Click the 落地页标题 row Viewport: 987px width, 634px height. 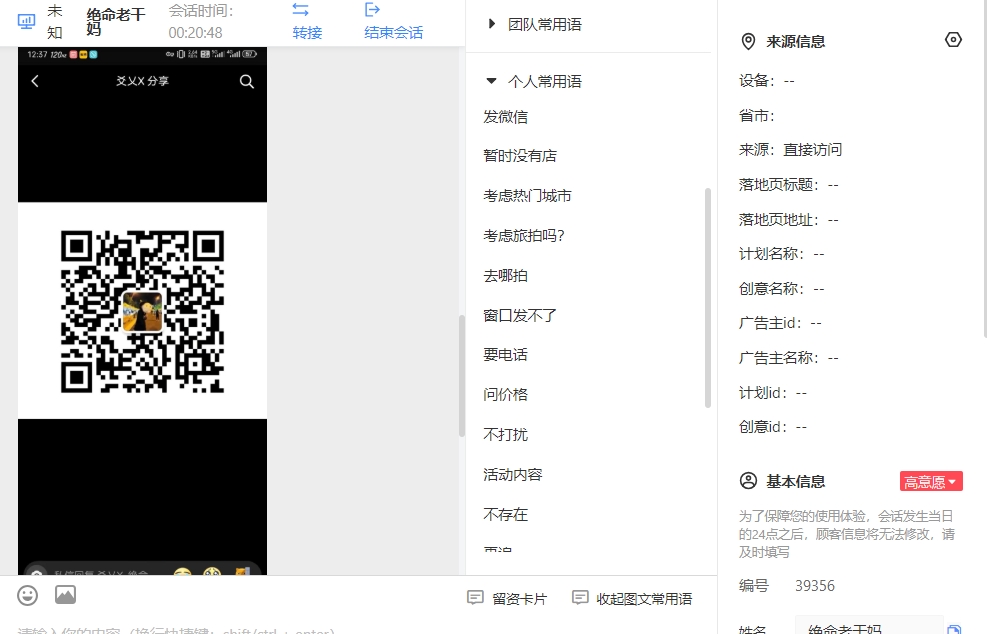coord(789,185)
